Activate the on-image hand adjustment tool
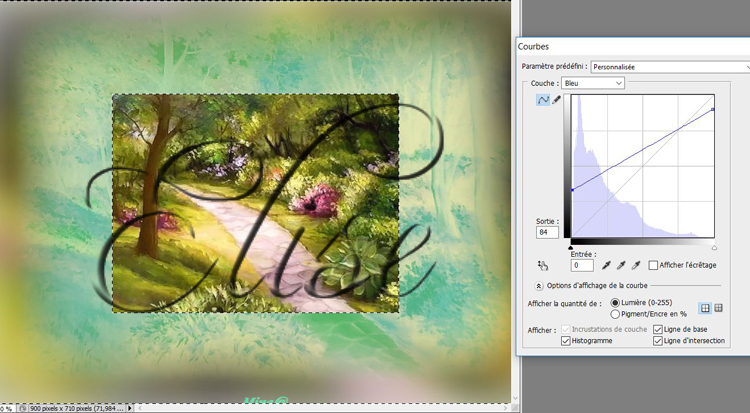The width and height of the screenshot is (750, 413). (543, 266)
